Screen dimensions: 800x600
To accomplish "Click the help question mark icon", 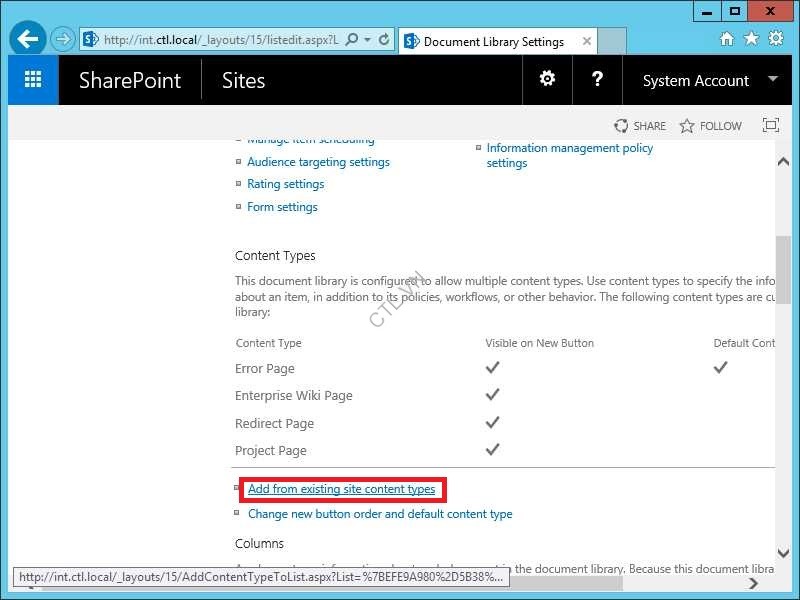I will 597,79.
